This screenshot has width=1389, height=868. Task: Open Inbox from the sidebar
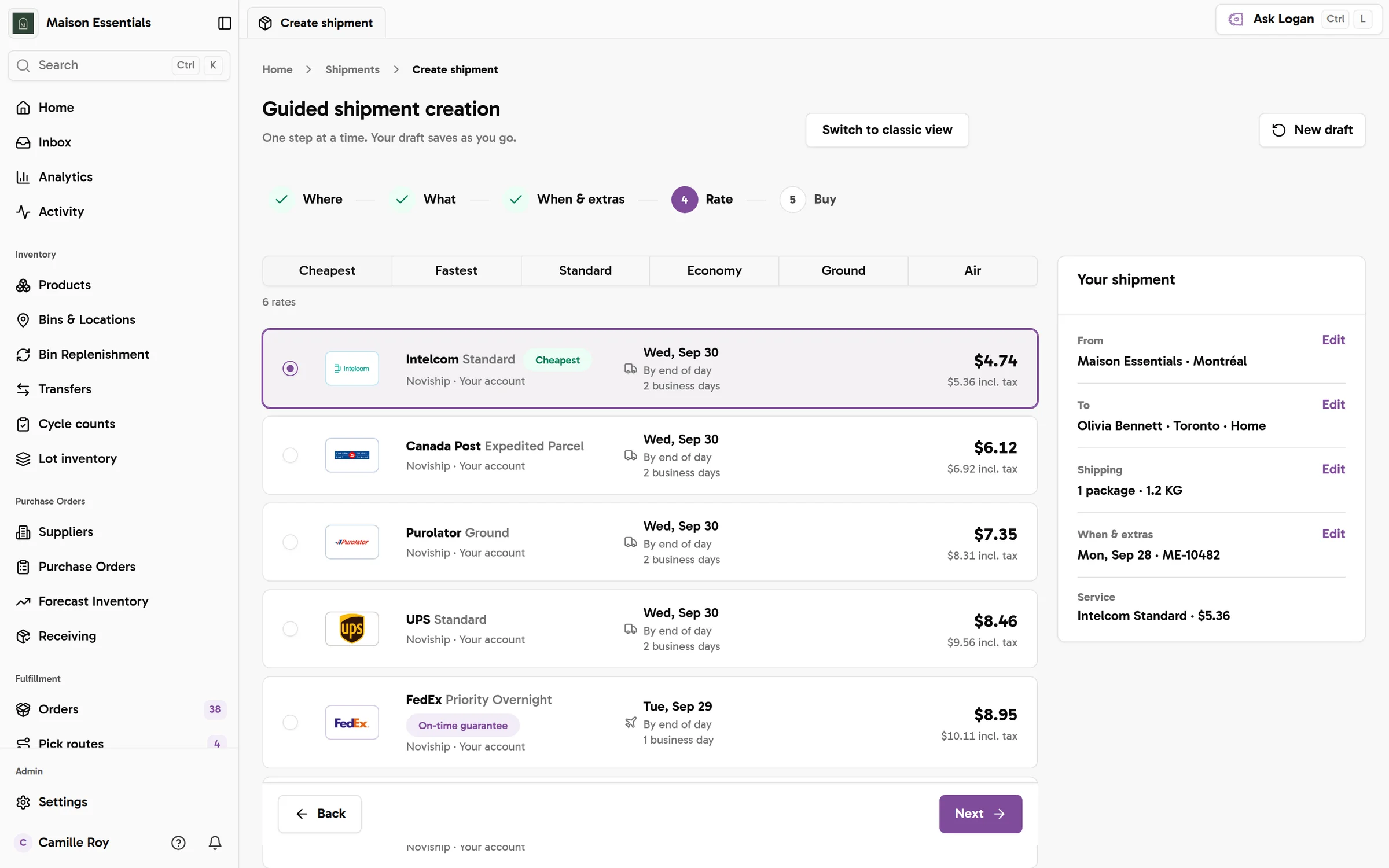click(54, 142)
